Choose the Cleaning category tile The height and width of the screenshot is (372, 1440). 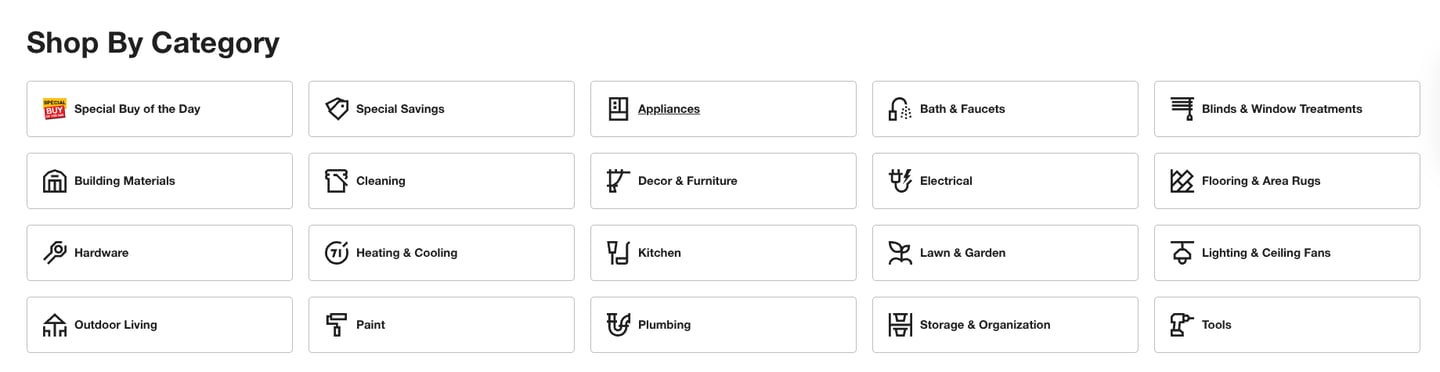coord(441,181)
